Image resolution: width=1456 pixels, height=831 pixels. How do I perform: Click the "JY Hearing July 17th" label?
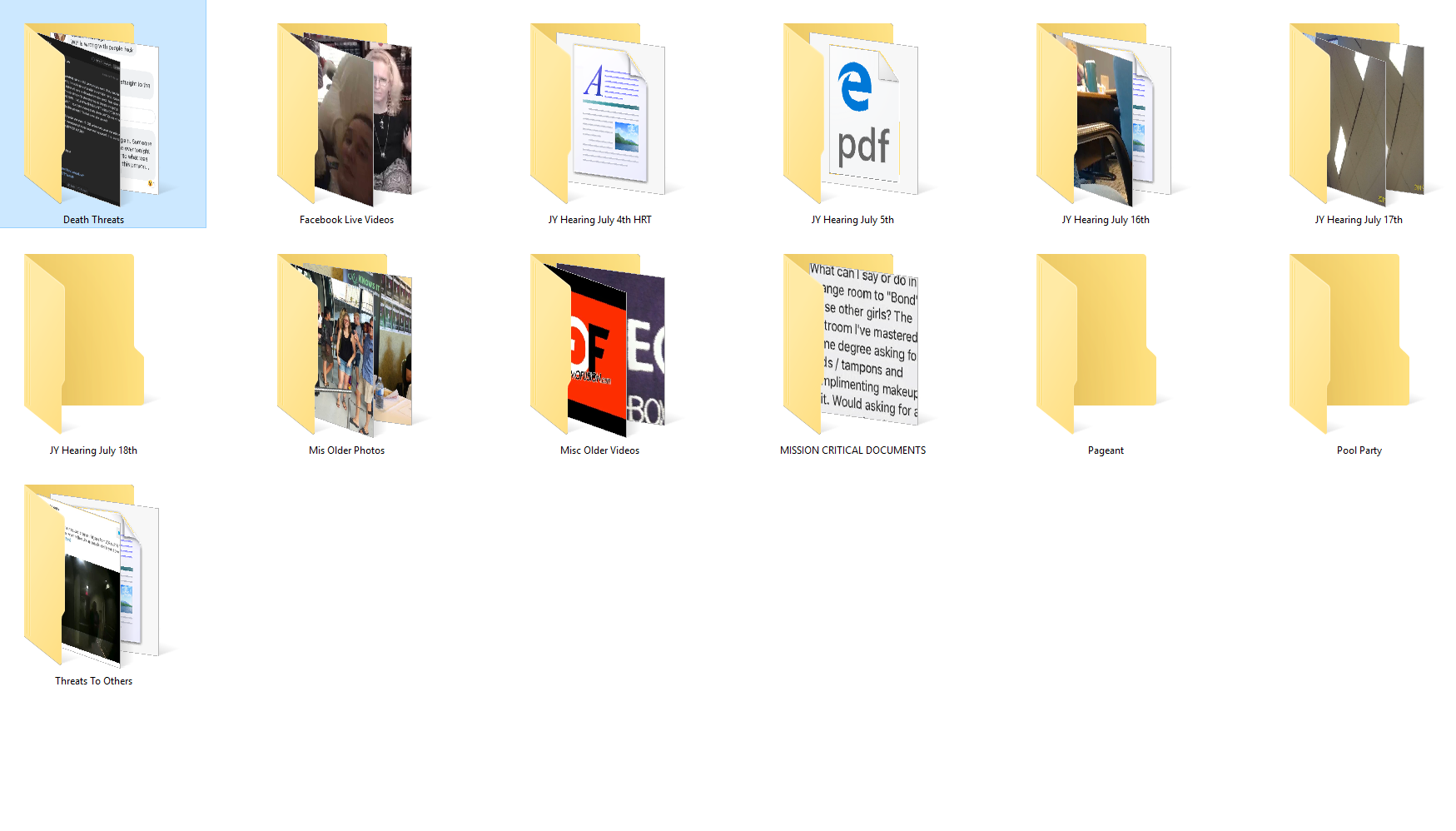[x=1359, y=220]
